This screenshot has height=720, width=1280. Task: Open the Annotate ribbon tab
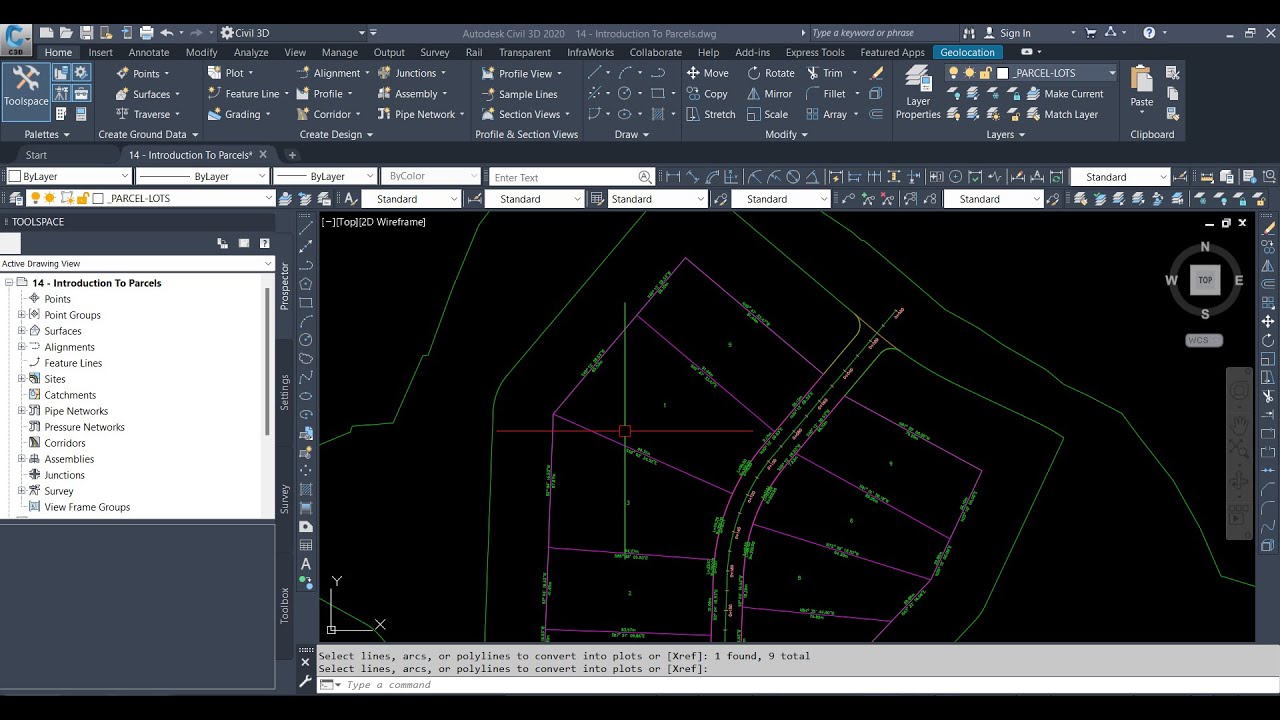149,52
